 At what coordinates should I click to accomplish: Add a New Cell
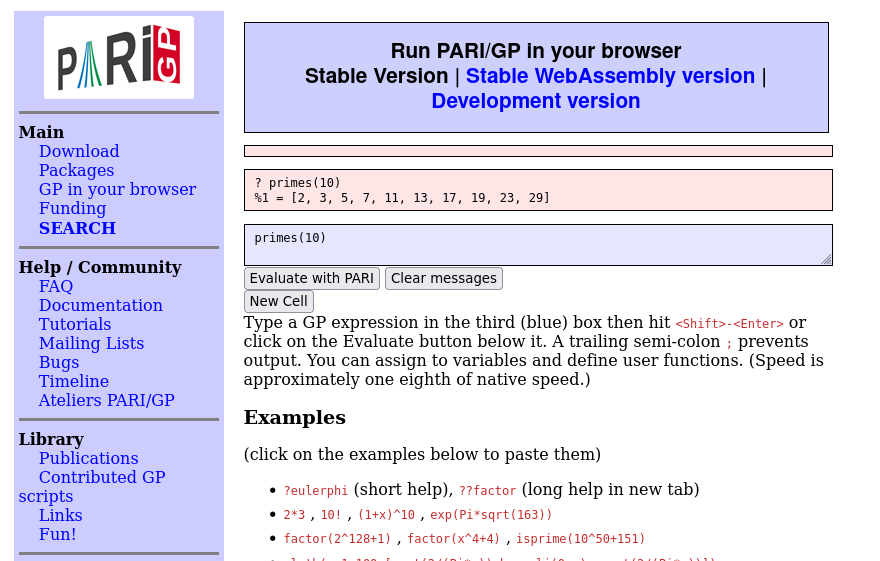coord(278,301)
